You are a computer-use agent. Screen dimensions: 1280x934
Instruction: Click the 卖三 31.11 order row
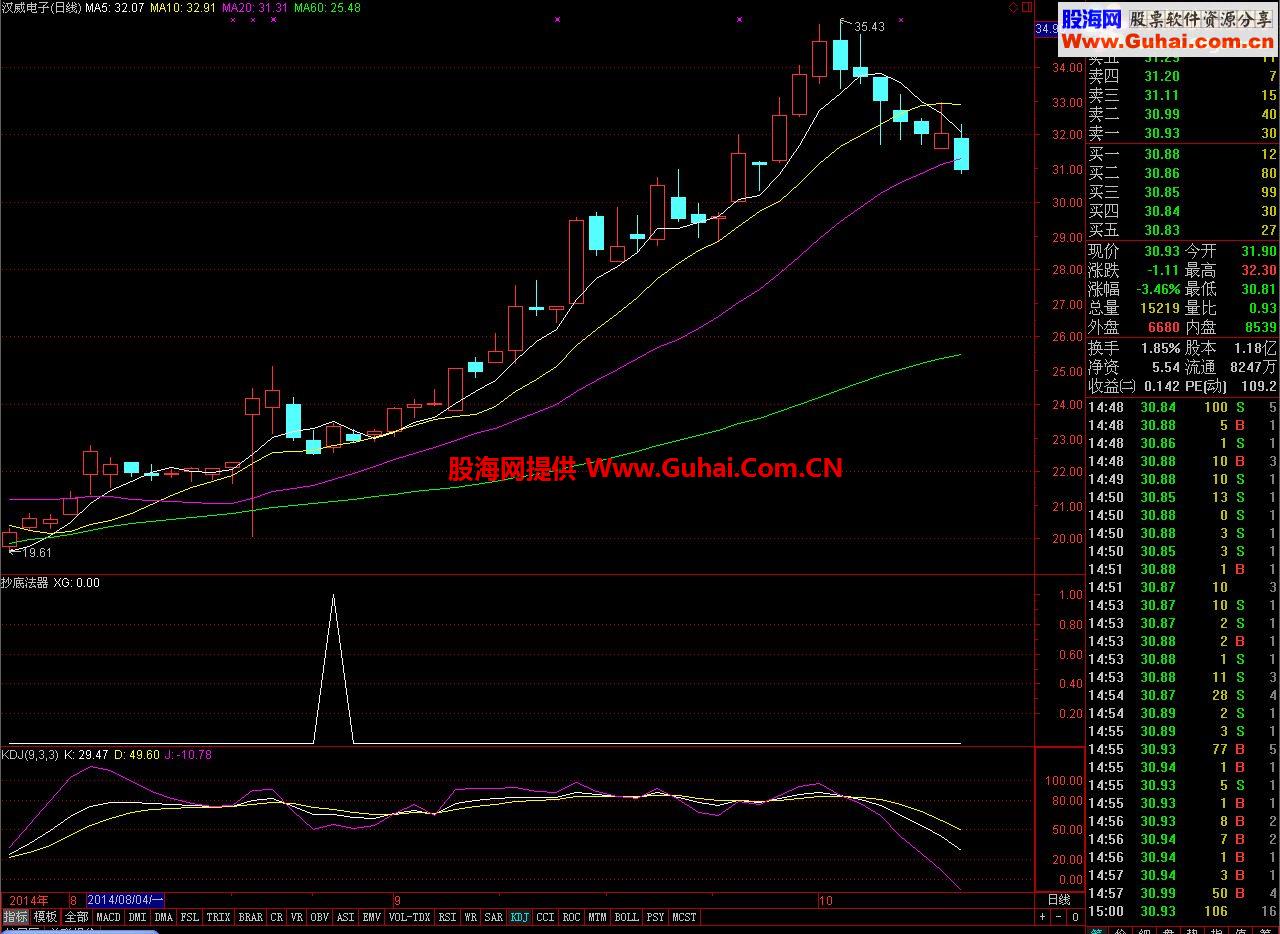(1182, 95)
